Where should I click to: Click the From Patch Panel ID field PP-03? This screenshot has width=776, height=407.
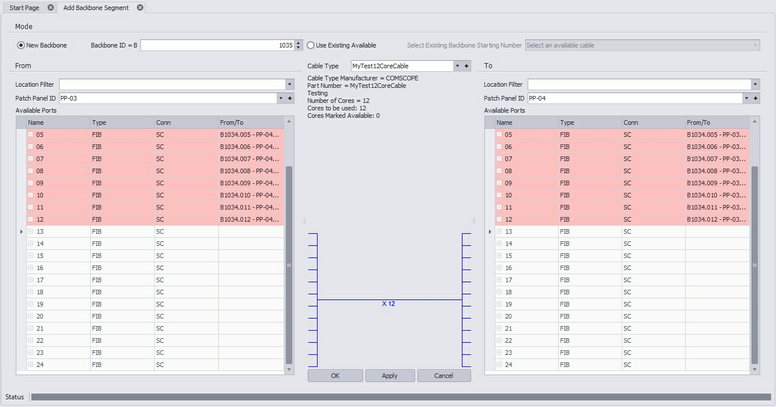point(168,98)
